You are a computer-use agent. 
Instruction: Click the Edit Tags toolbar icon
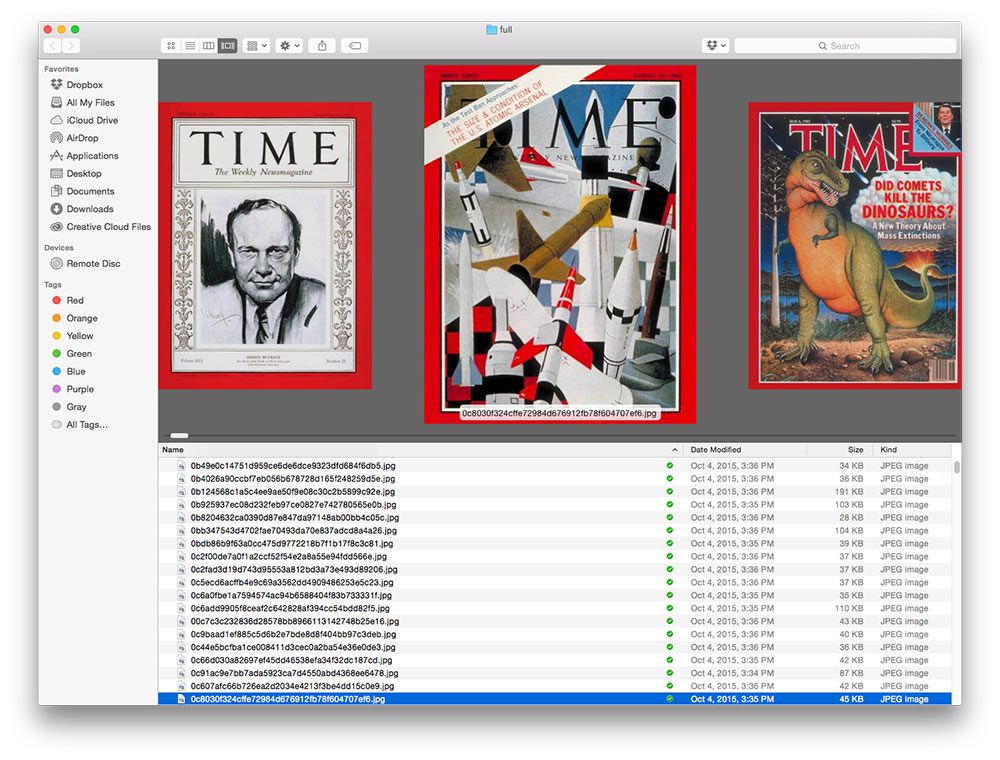coord(355,46)
